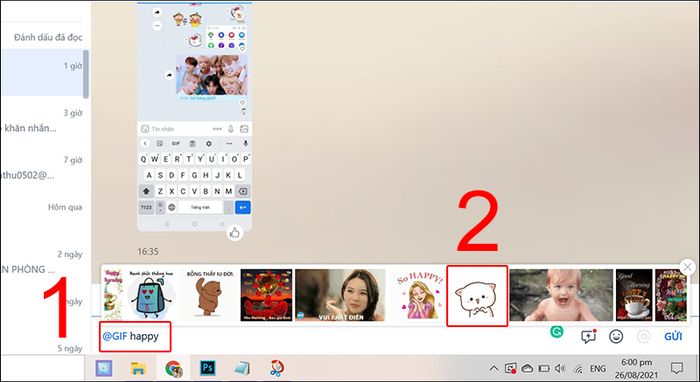Screen dimensions: 700x382
Task: Open the volume speaker control
Action: coord(560,369)
